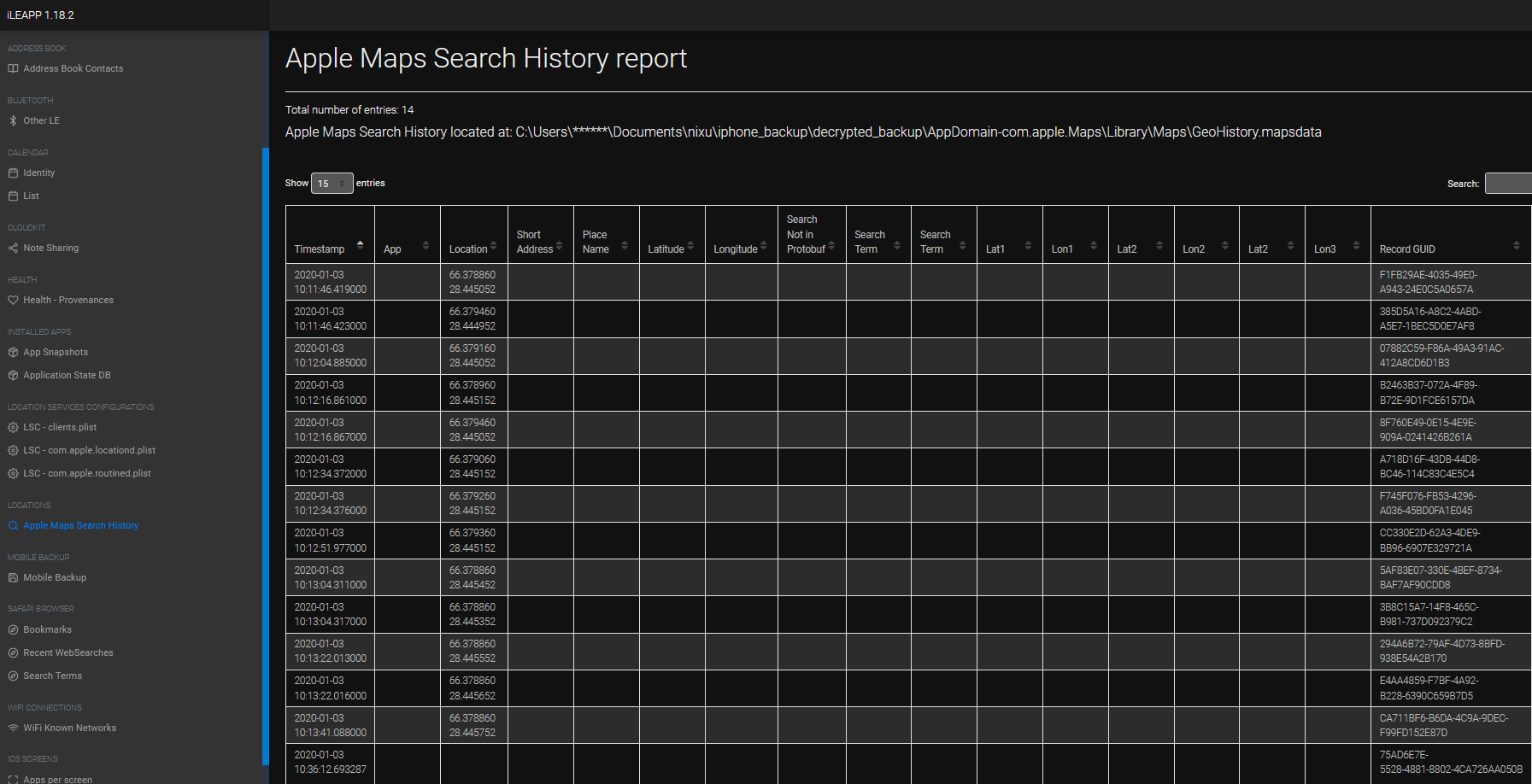
Task: Sort table by Place Name column
Action: click(606, 235)
